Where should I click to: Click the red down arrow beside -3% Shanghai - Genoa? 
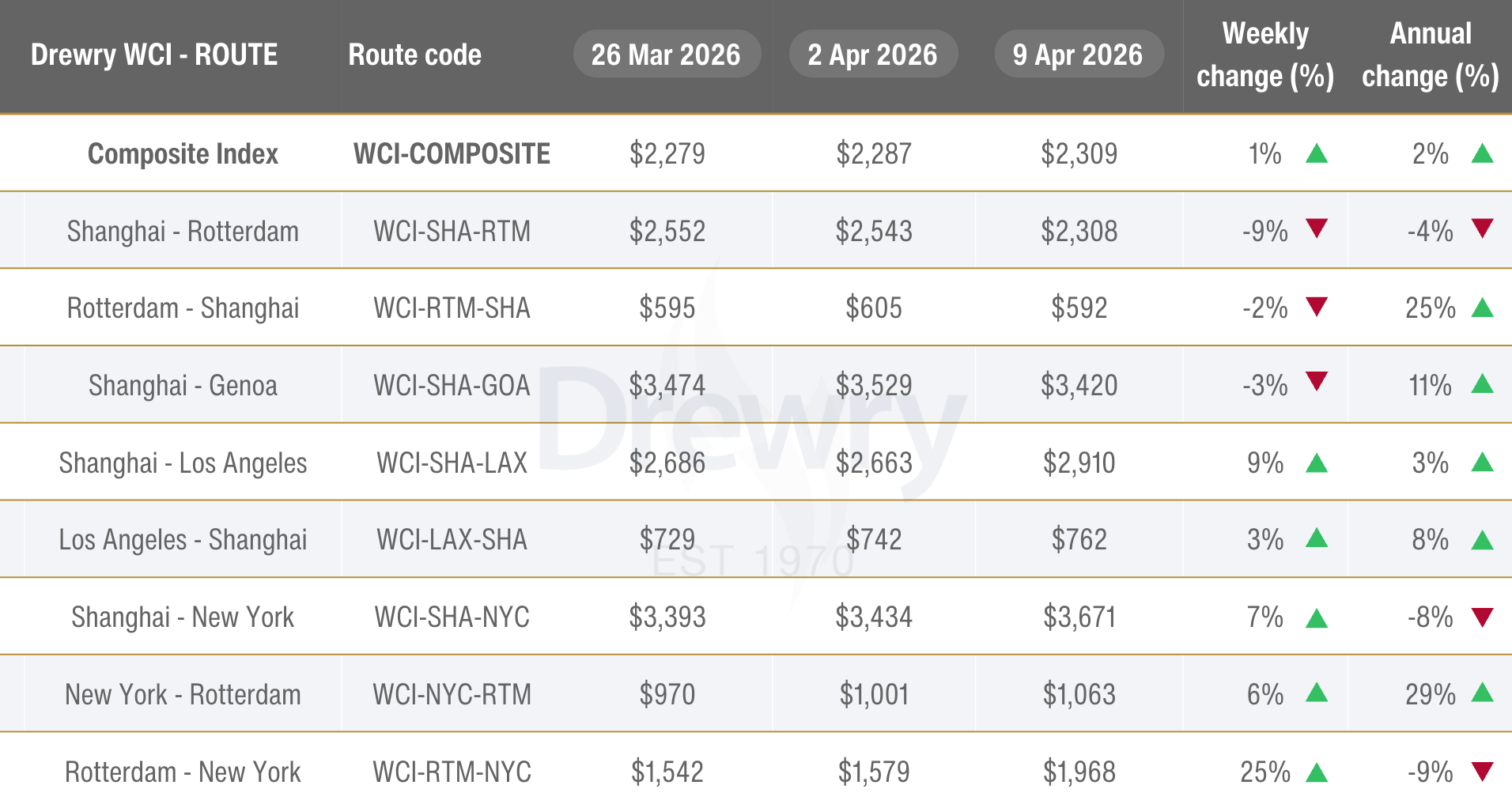pos(1317,382)
